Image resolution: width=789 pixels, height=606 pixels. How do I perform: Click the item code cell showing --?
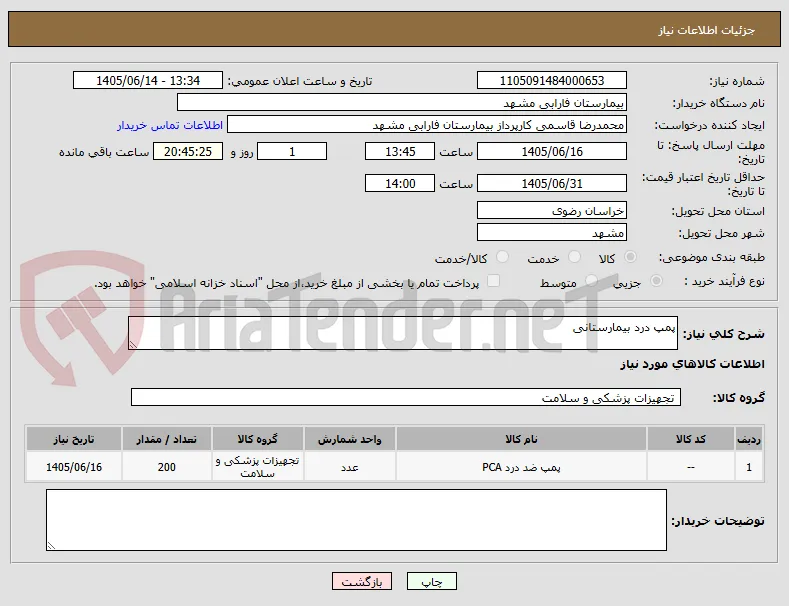click(x=690, y=467)
